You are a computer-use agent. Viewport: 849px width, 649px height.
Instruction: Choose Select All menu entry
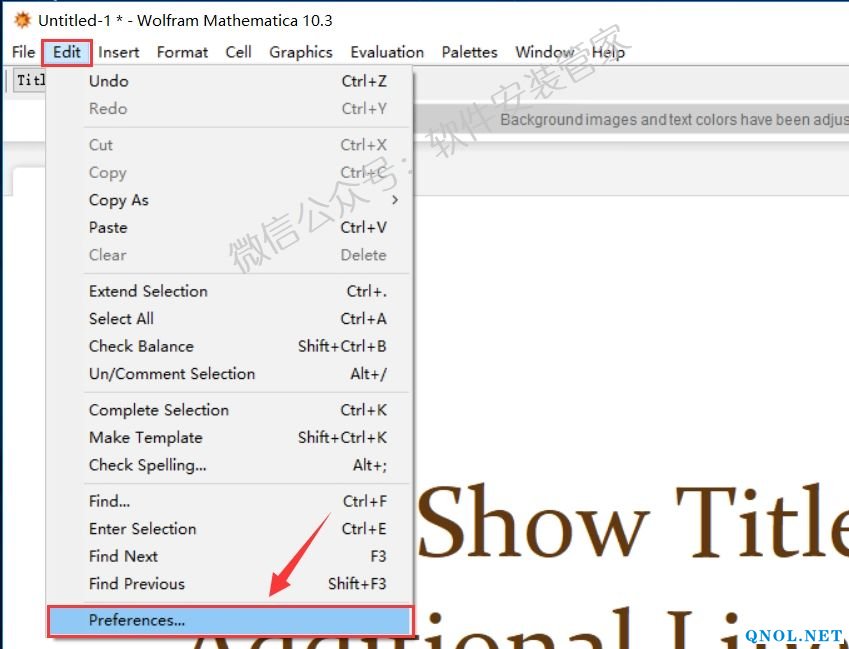(x=121, y=318)
